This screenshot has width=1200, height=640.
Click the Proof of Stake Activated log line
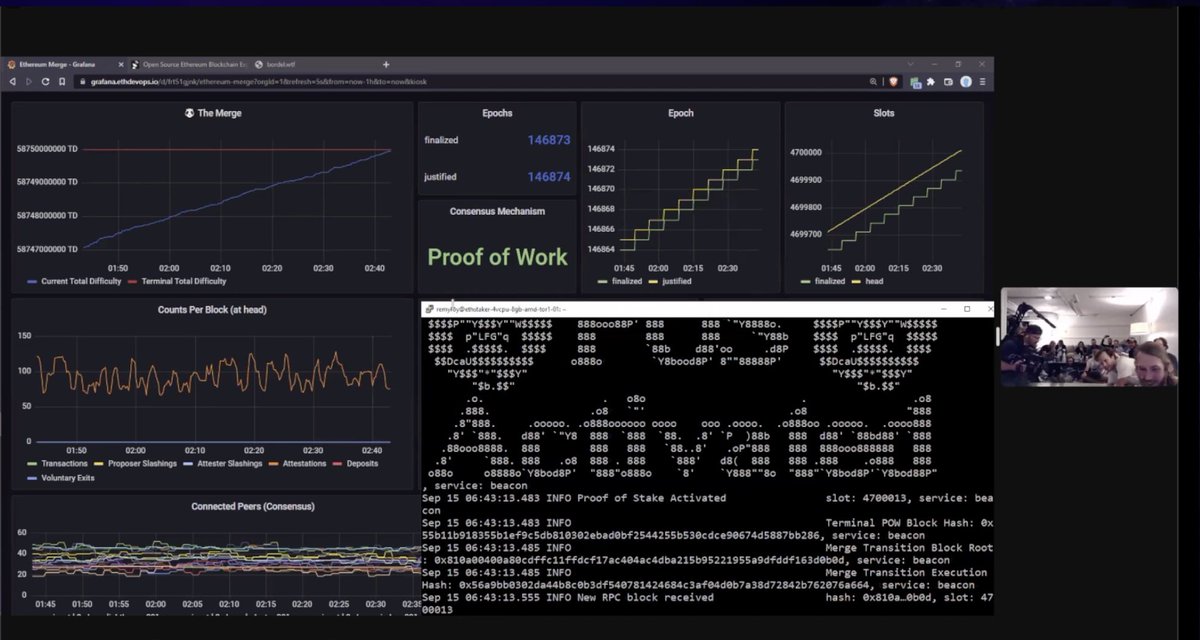(x=708, y=504)
